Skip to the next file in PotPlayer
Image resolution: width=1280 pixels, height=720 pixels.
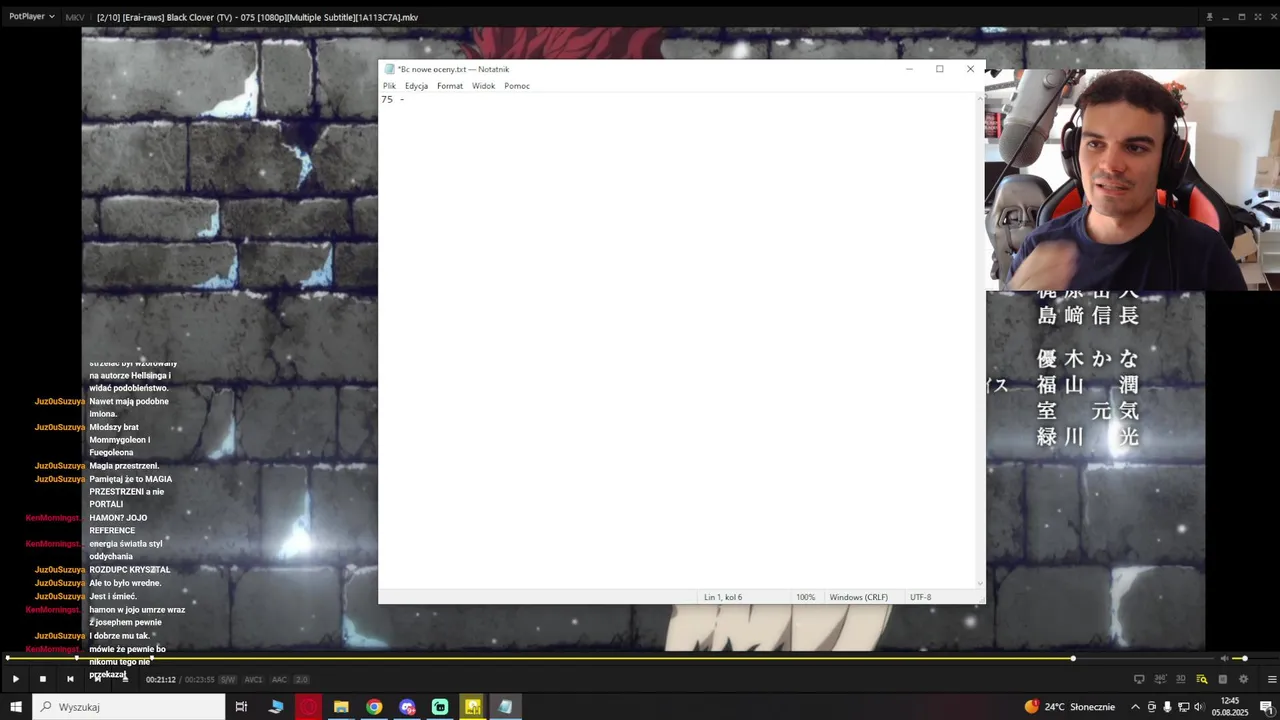point(98,679)
